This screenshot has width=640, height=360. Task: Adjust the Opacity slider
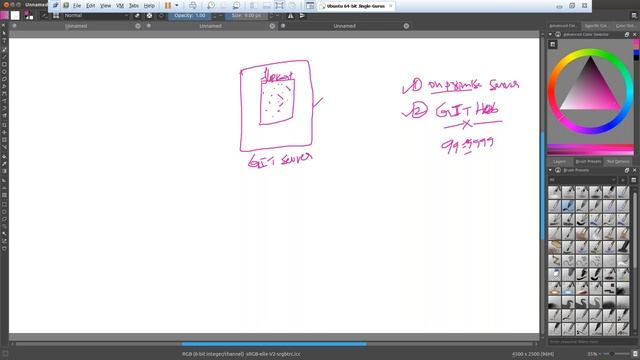[190, 16]
